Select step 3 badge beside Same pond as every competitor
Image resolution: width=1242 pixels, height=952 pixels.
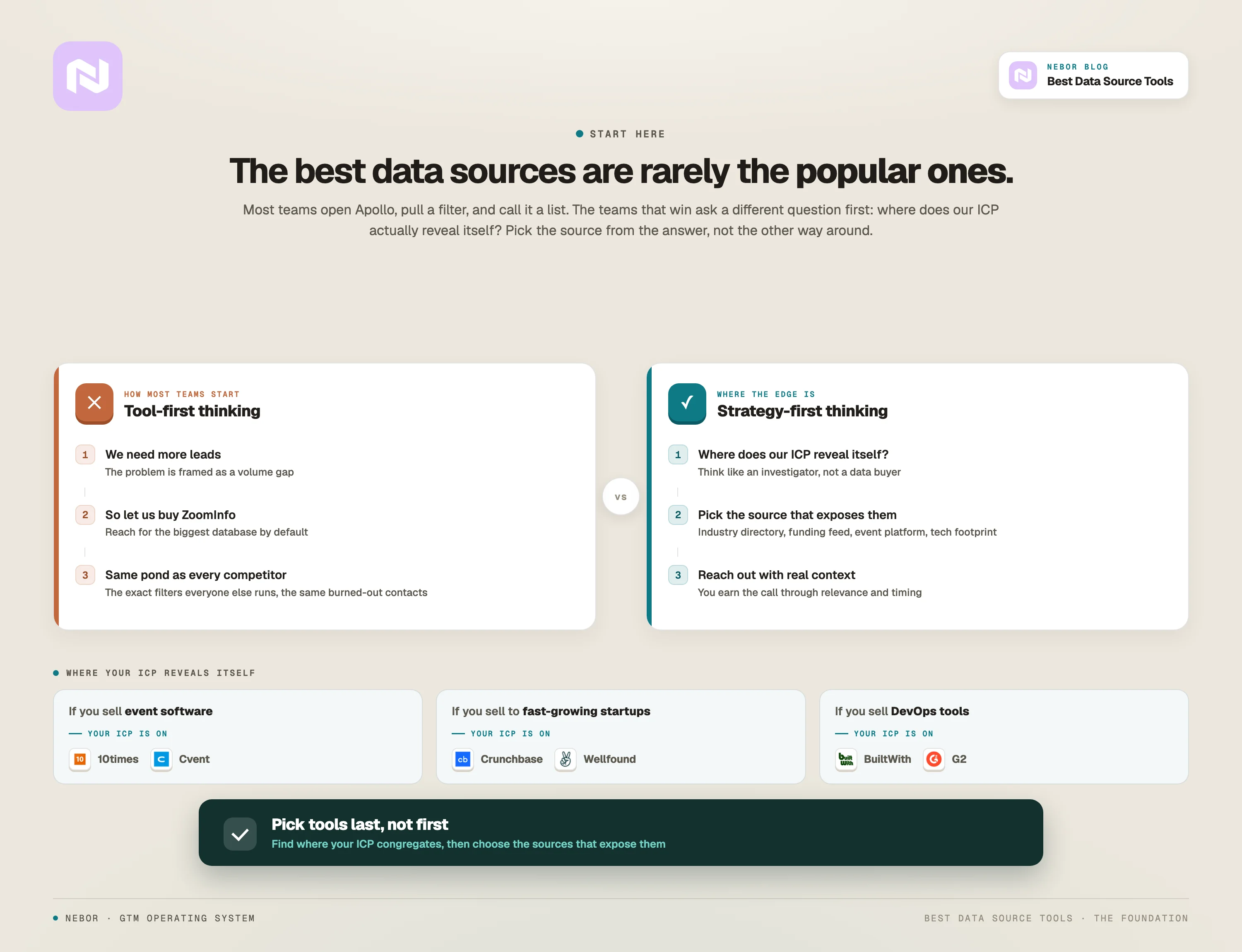(x=85, y=575)
